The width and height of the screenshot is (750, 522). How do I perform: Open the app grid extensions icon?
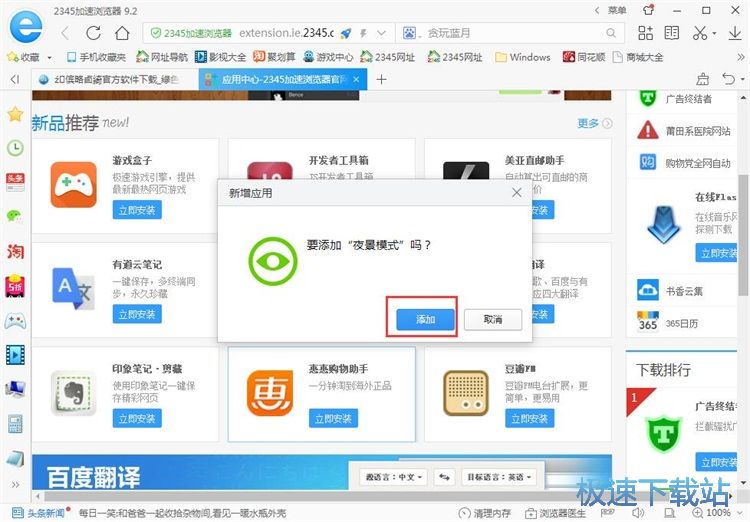click(645, 33)
